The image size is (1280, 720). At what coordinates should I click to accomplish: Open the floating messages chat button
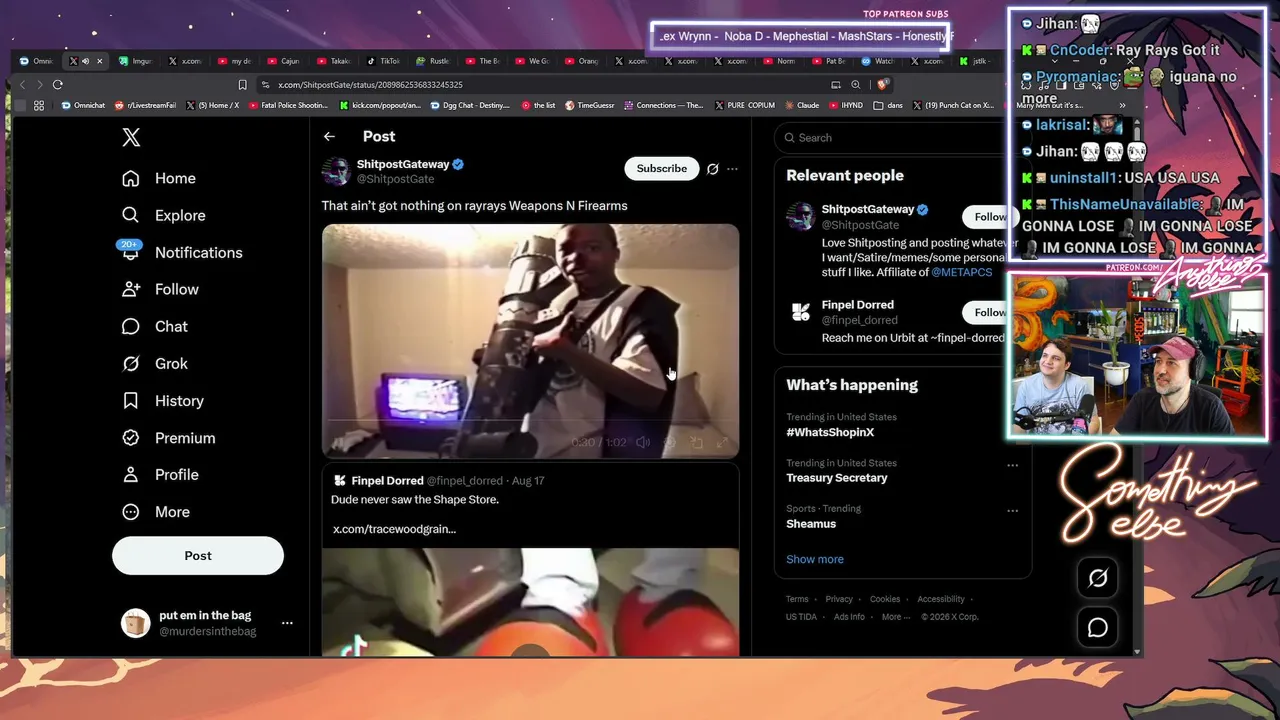[1097, 627]
